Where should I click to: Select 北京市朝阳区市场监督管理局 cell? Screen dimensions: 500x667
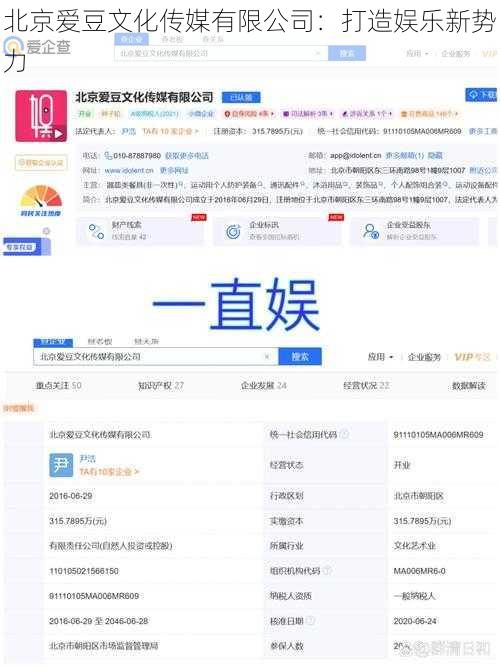click(x=104, y=646)
